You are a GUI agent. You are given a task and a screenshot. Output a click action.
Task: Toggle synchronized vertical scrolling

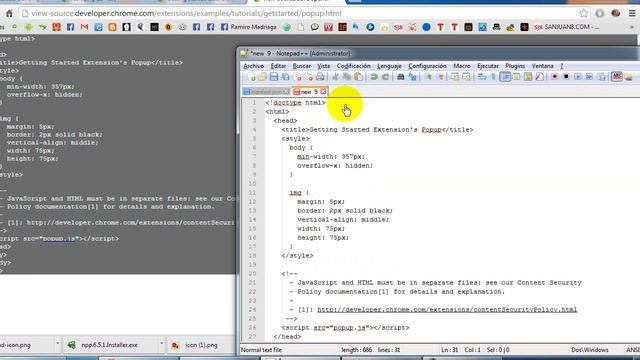click(455, 77)
